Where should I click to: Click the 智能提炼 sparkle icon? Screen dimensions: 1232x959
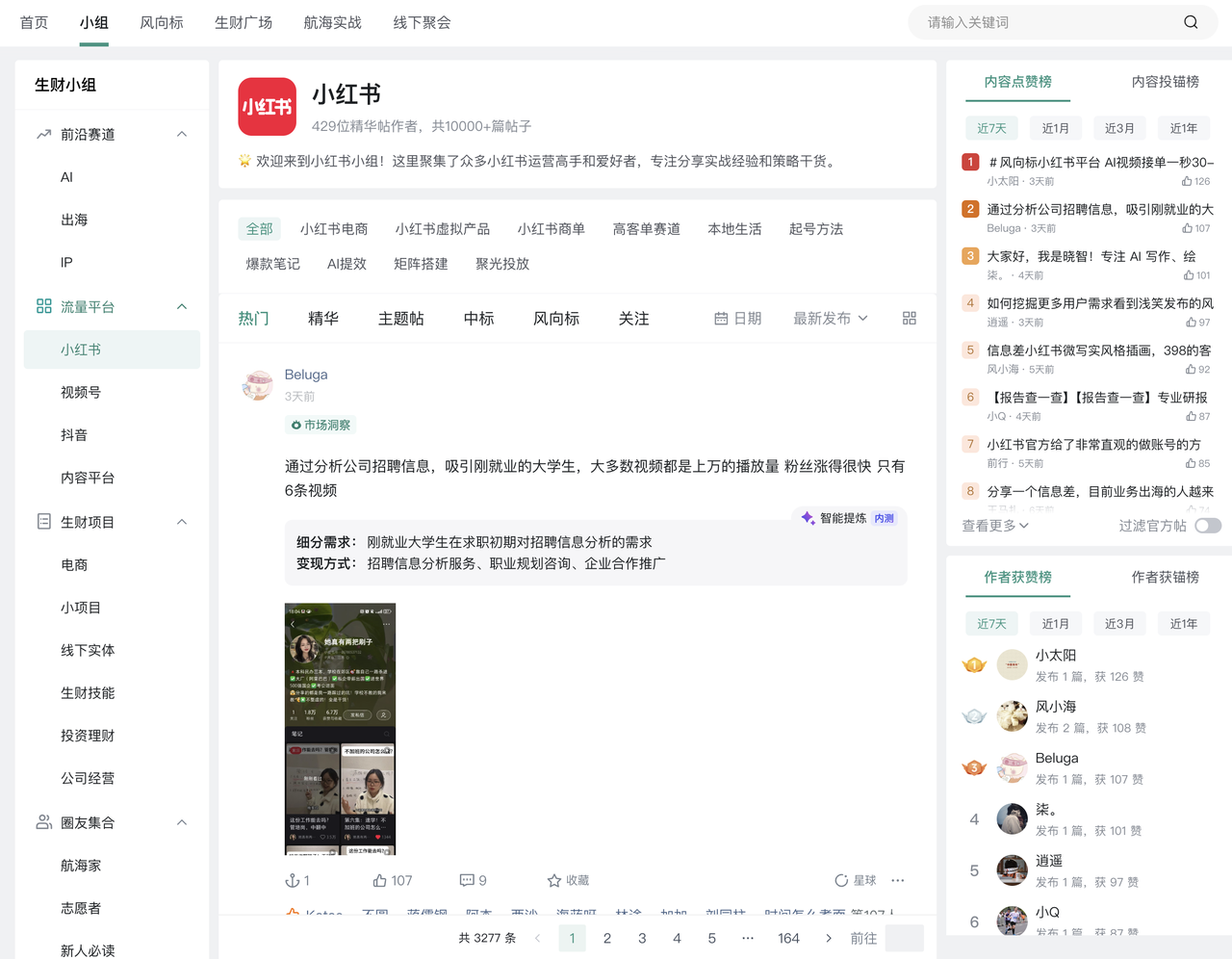pos(808,518)
